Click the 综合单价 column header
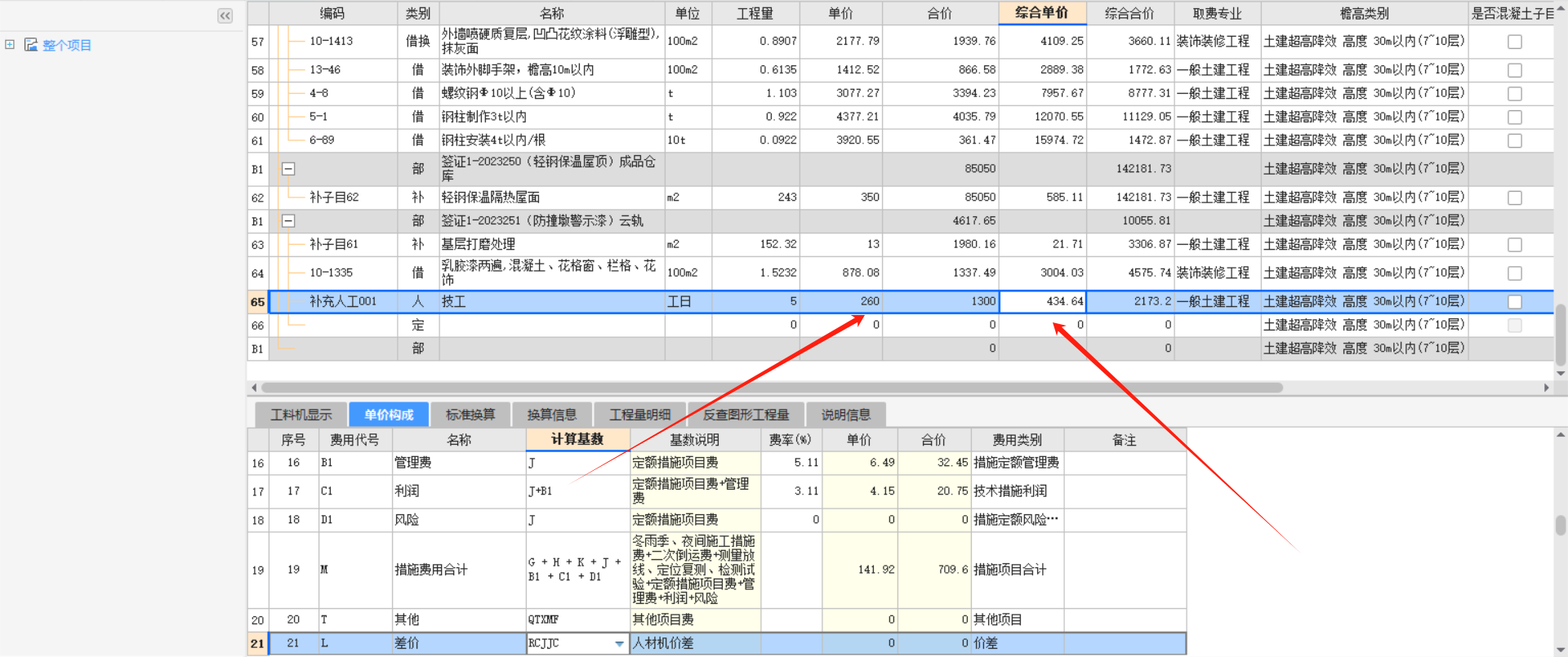Screen dimensions: 1568x657 1042,13
